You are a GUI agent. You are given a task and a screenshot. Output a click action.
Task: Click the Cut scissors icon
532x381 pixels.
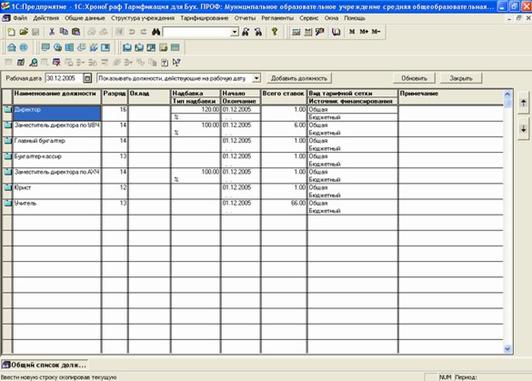coord(52,32)
